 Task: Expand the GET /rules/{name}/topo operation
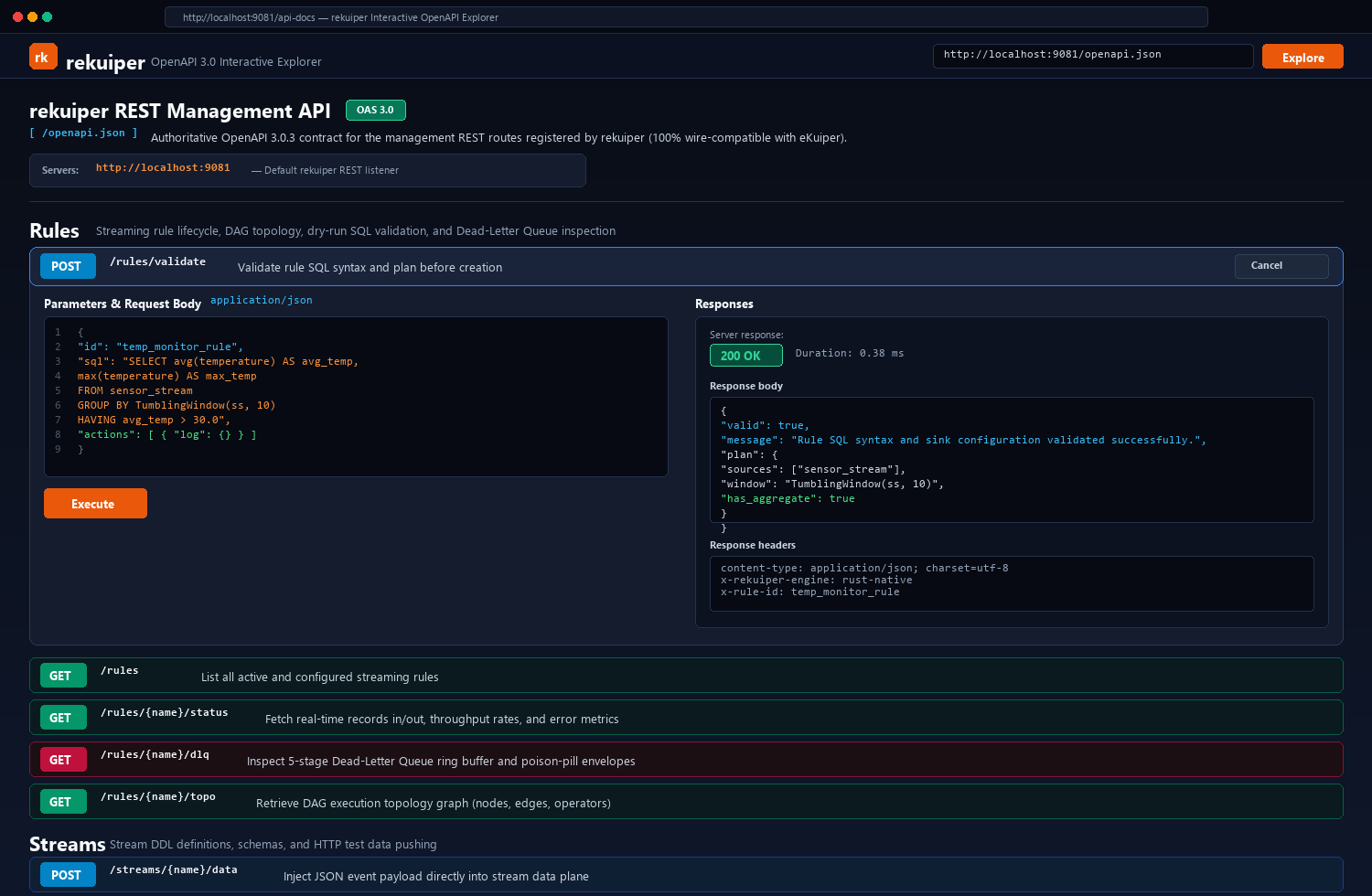(x=686, y=802)
